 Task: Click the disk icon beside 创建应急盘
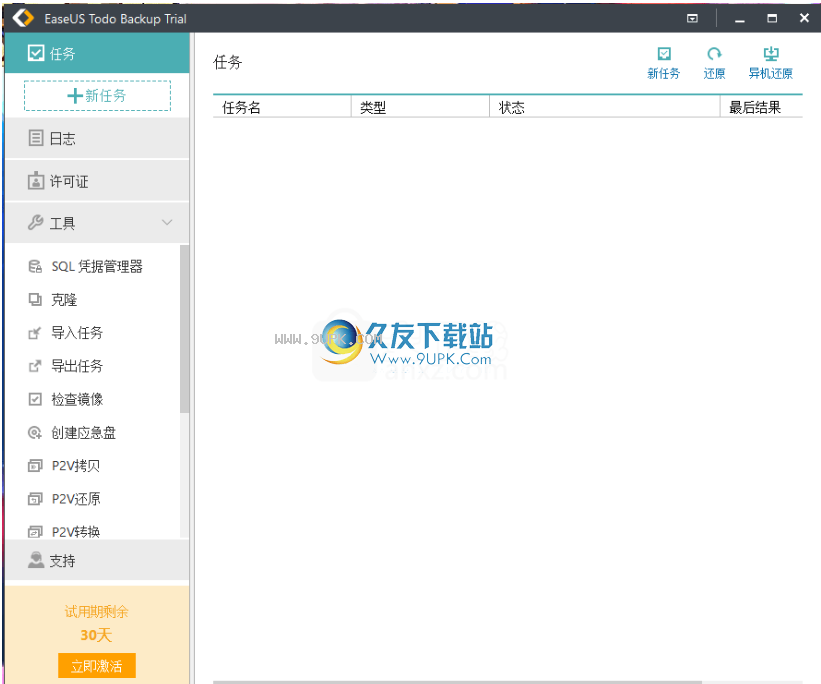coord(35,433)
